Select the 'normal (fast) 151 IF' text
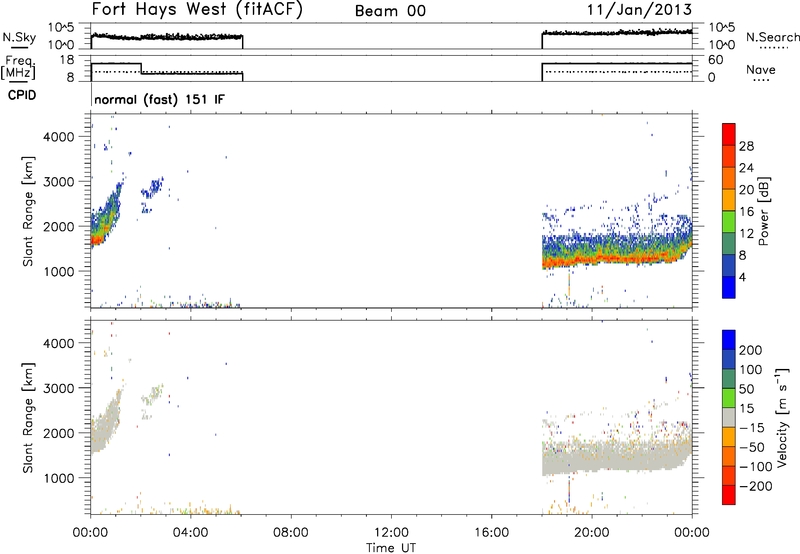Viewport: 800px width, 554px height. (159, 99)
